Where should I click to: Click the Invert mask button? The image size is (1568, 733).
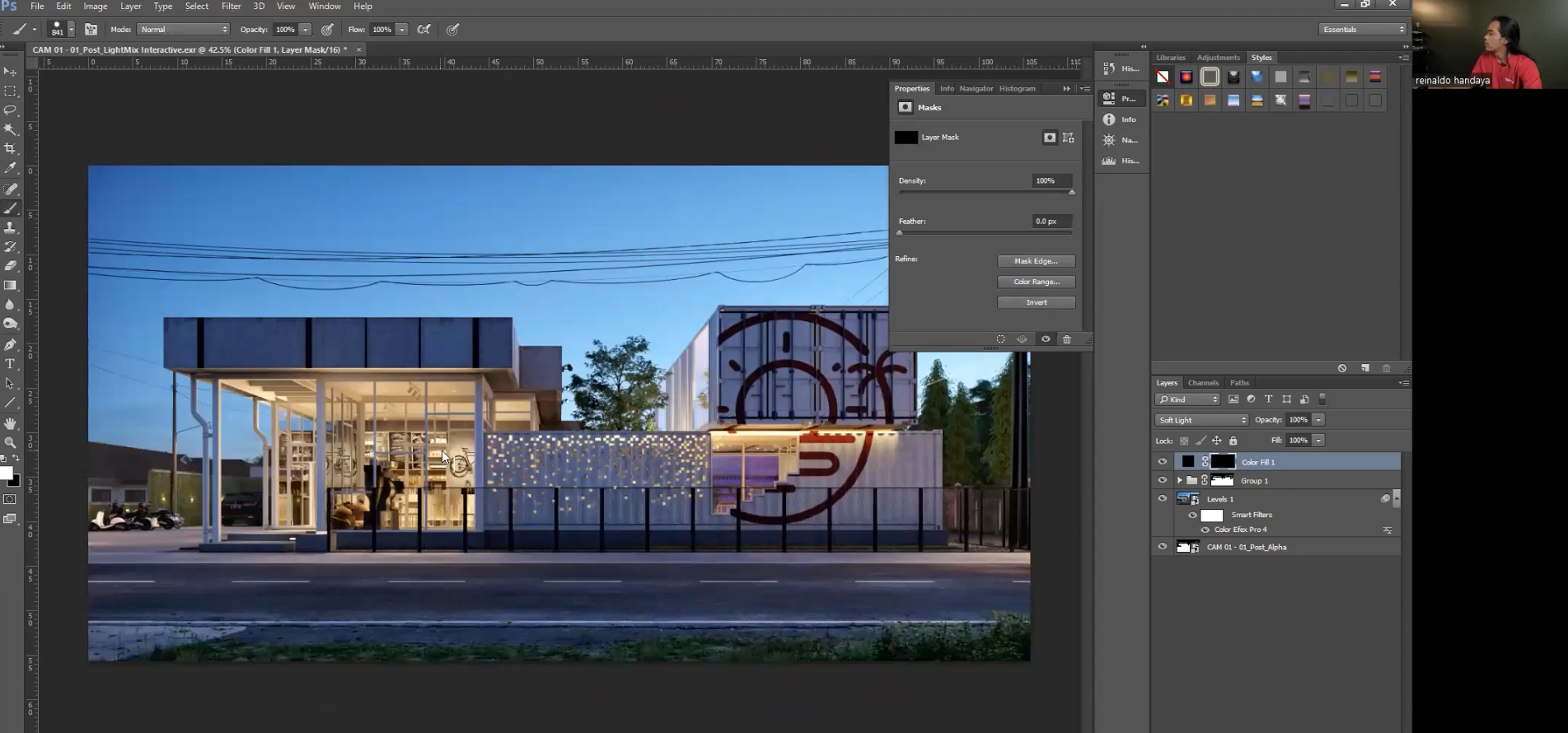(1037, 302)
